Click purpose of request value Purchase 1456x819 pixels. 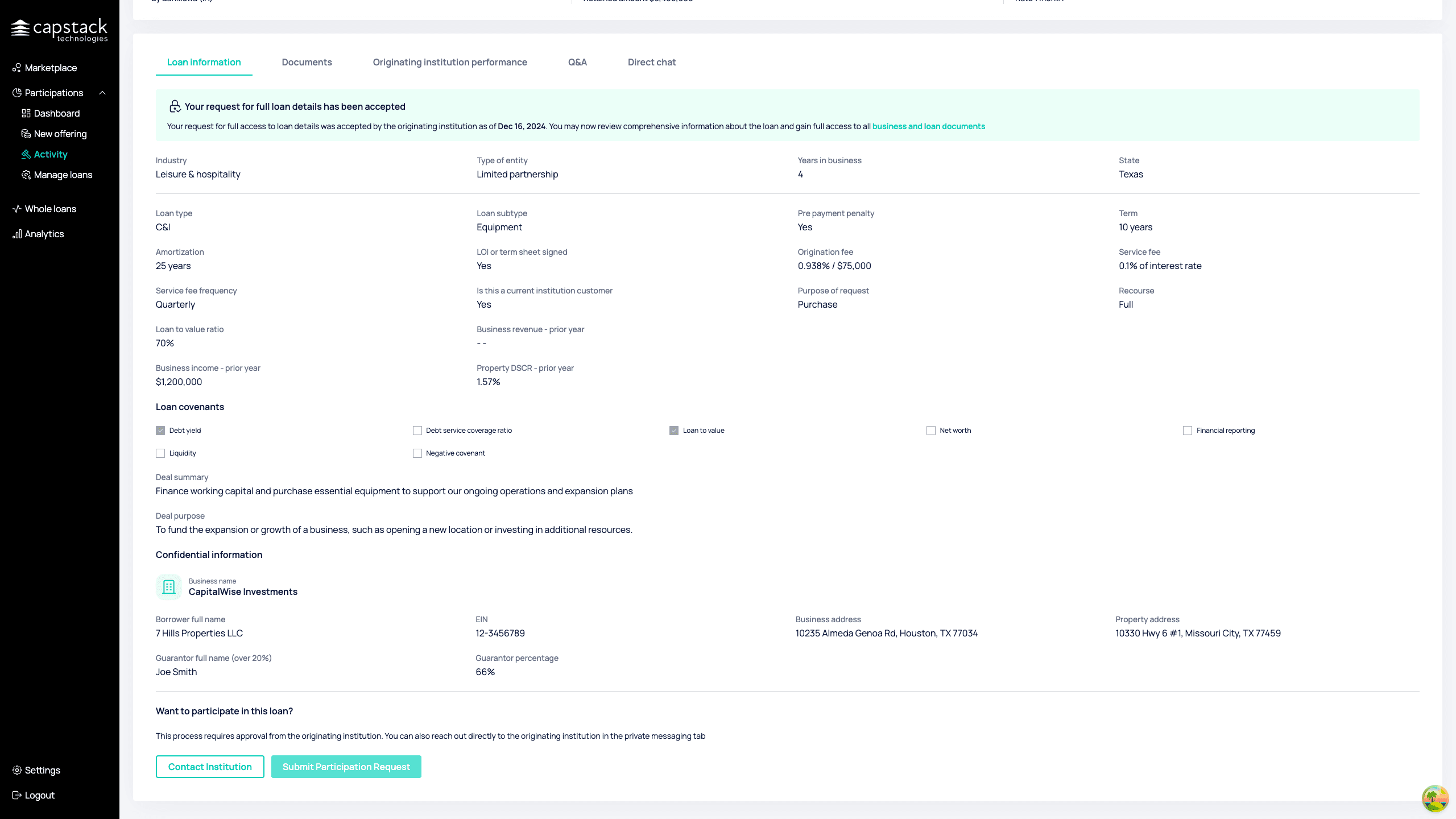click(x=817, y=304)
